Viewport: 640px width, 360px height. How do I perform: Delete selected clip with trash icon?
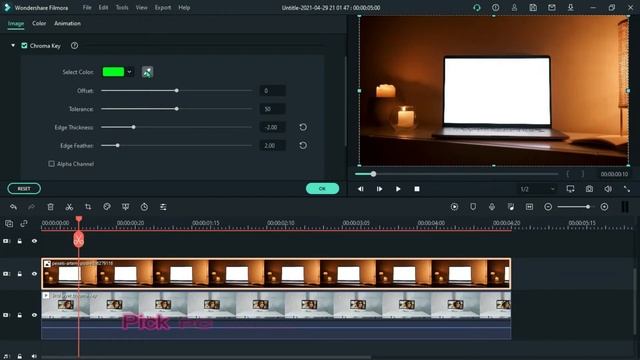pyautogui.click(x=51, y=207)
